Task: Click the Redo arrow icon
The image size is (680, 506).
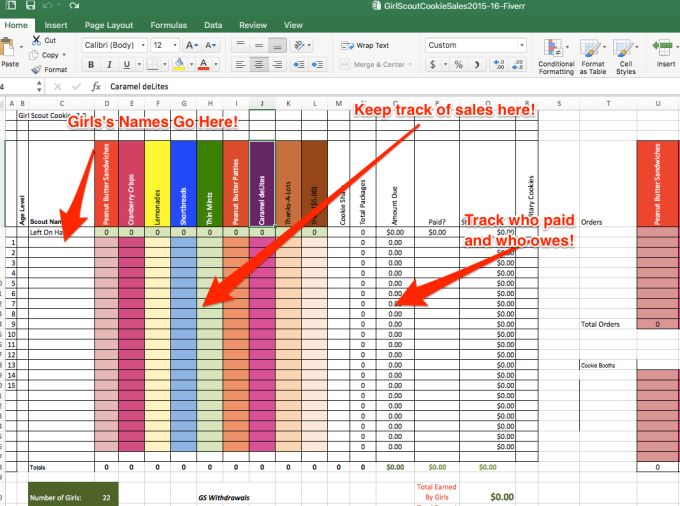Action: pos(74,5)
